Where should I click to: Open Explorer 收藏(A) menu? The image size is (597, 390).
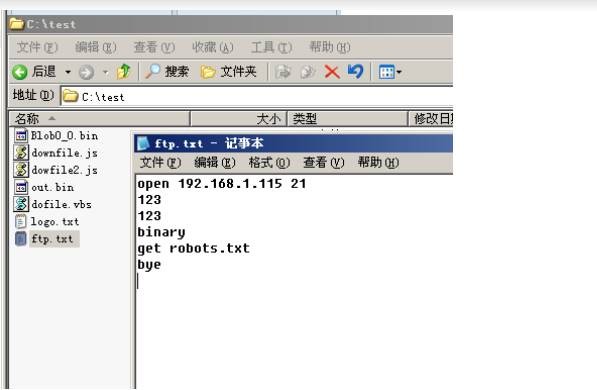pyautogui.click(x=212, y=47)
